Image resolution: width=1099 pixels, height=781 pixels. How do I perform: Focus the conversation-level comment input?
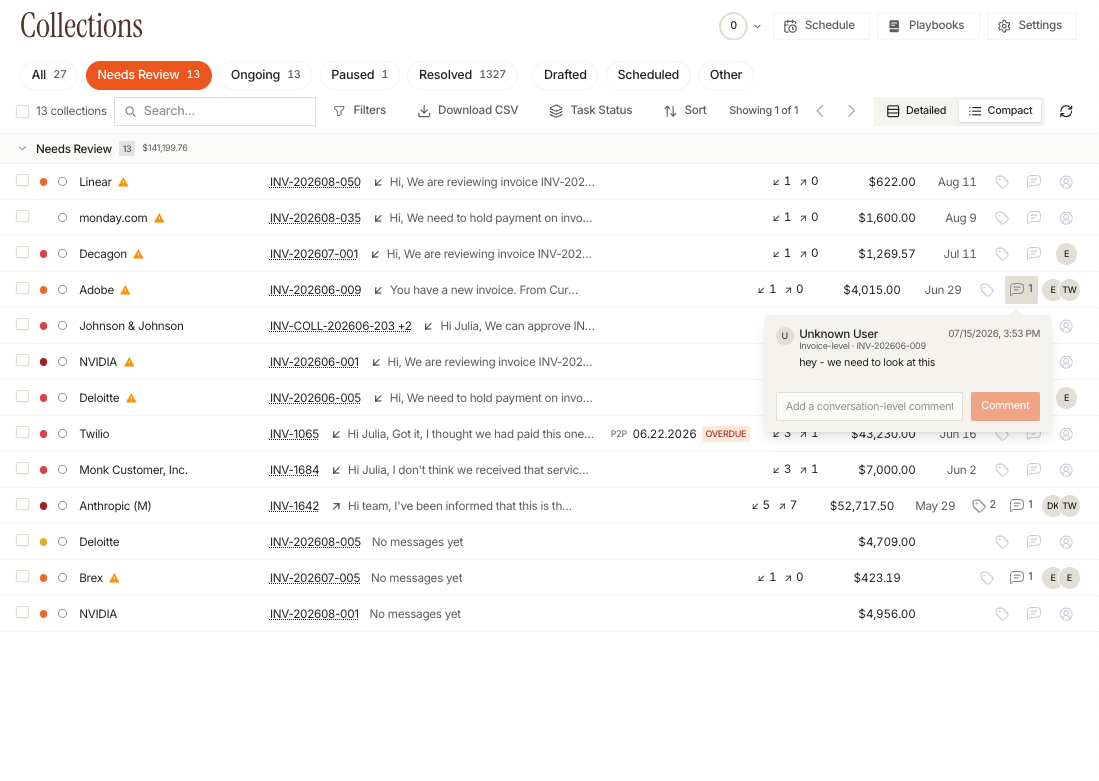click(869, 406)
